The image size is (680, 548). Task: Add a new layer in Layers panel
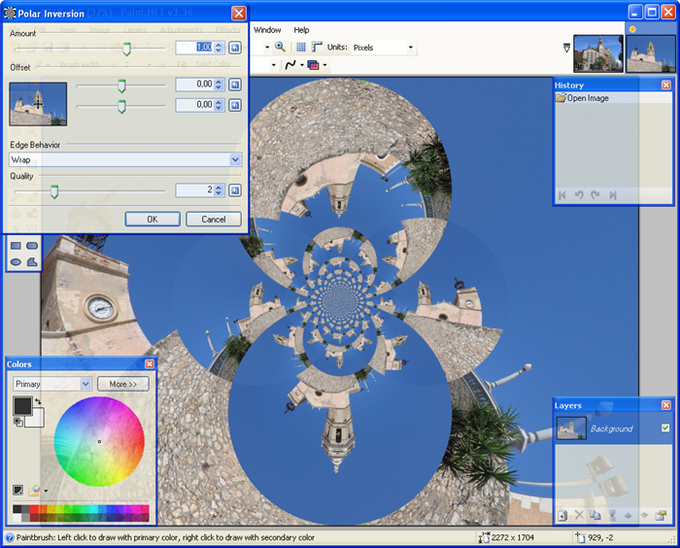tap(562, 515)
